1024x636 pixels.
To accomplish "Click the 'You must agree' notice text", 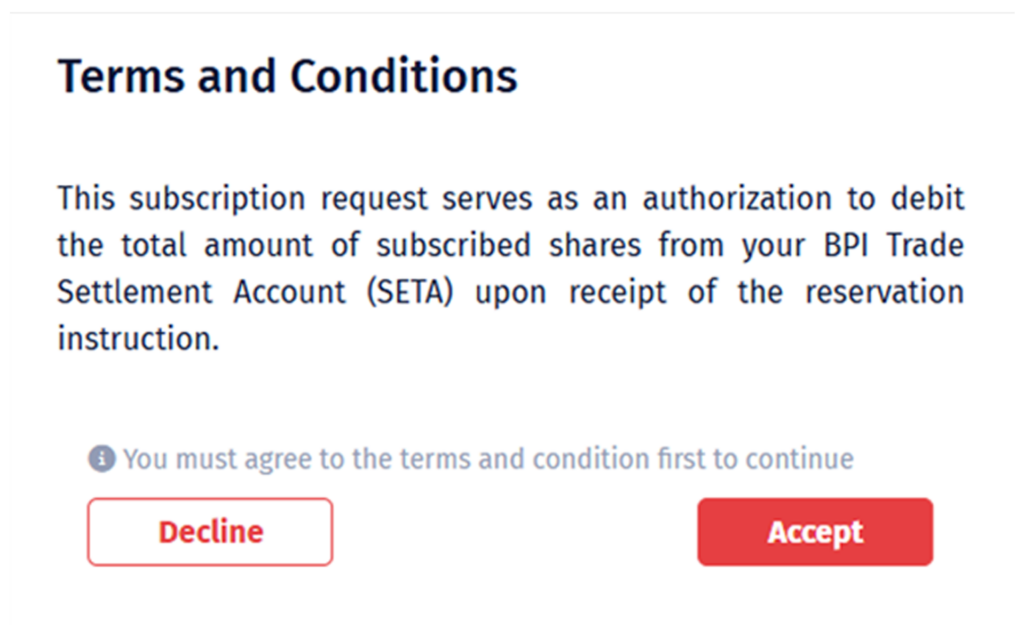I will 488,459.
